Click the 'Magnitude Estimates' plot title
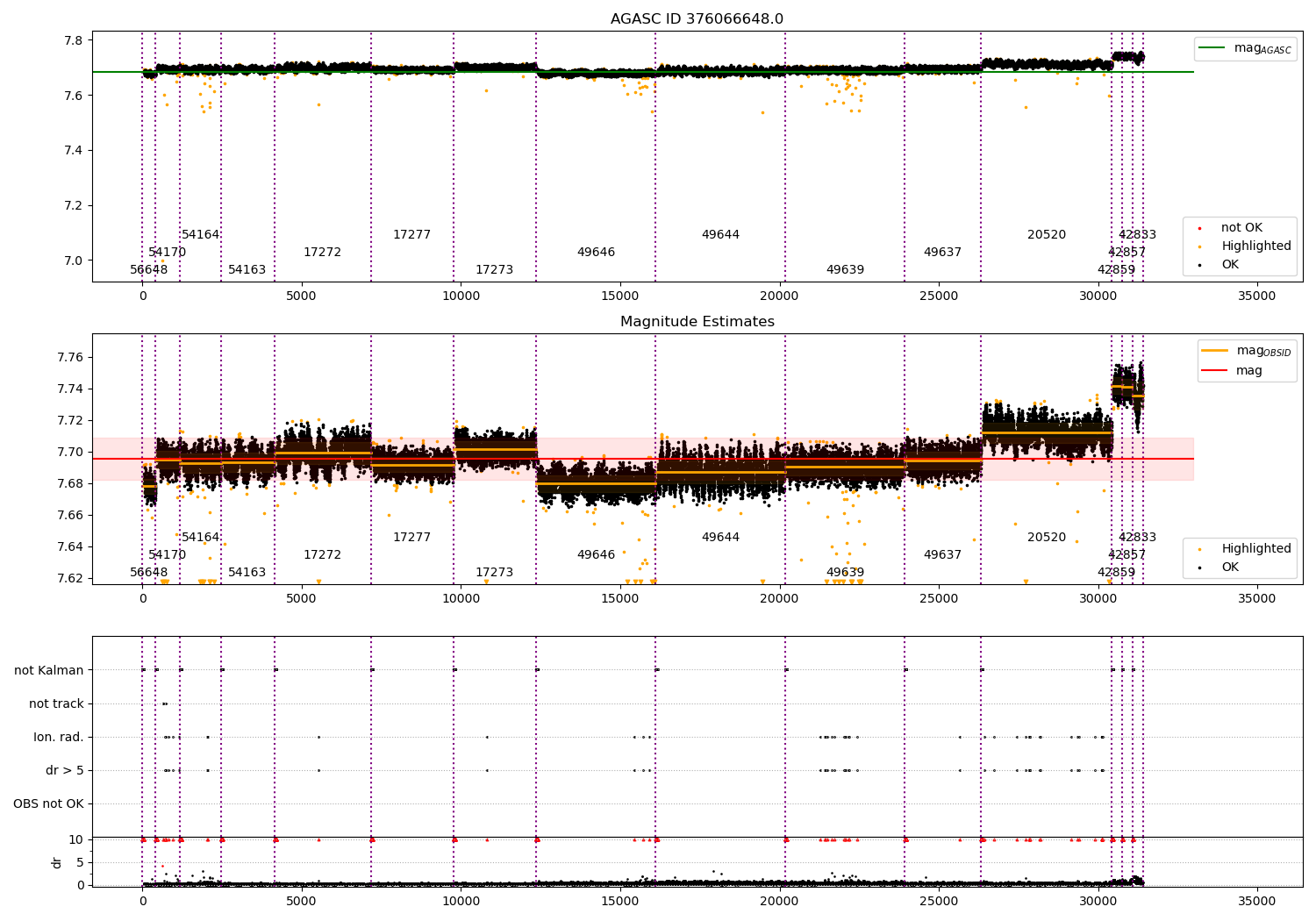1316x921 pixels. pyautogui.click(x=697, y=322)
